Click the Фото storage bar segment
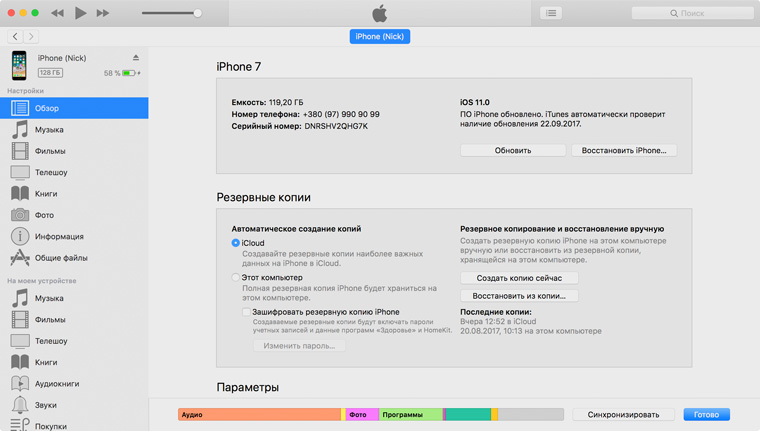Viewport: 760px width, 431px height. (362, 415)
